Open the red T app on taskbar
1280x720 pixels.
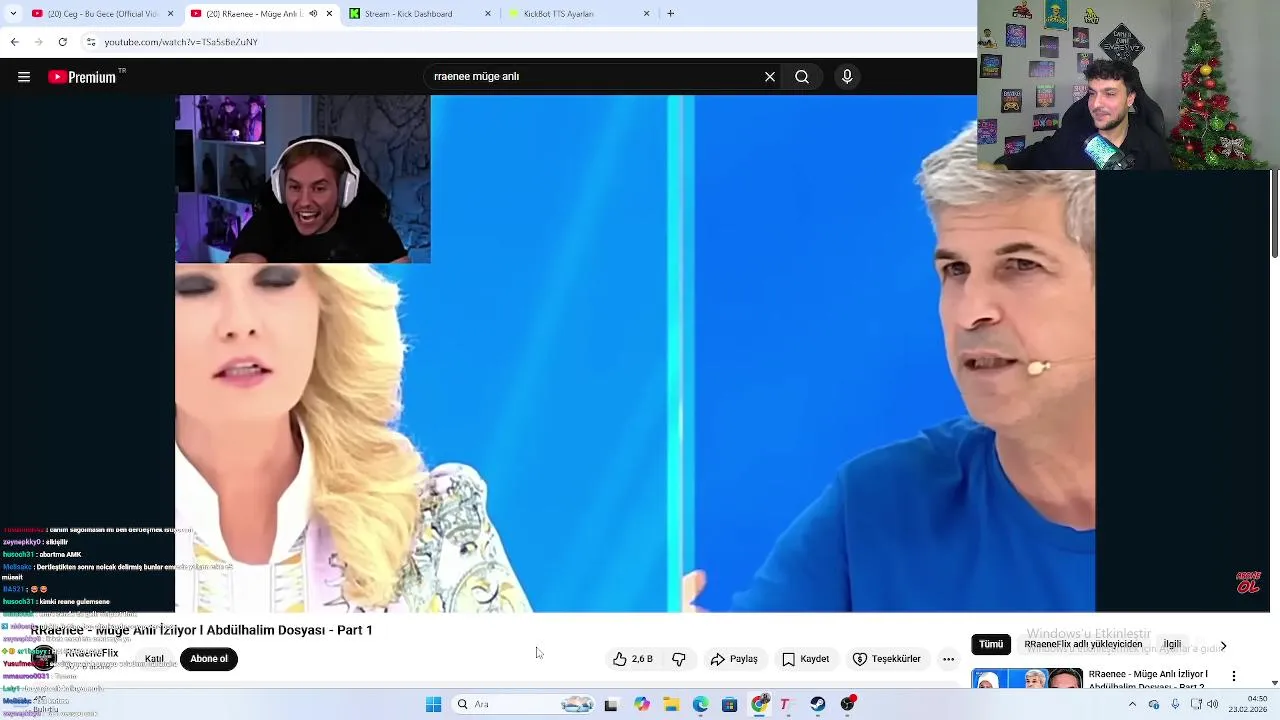(x=788, y=705)
